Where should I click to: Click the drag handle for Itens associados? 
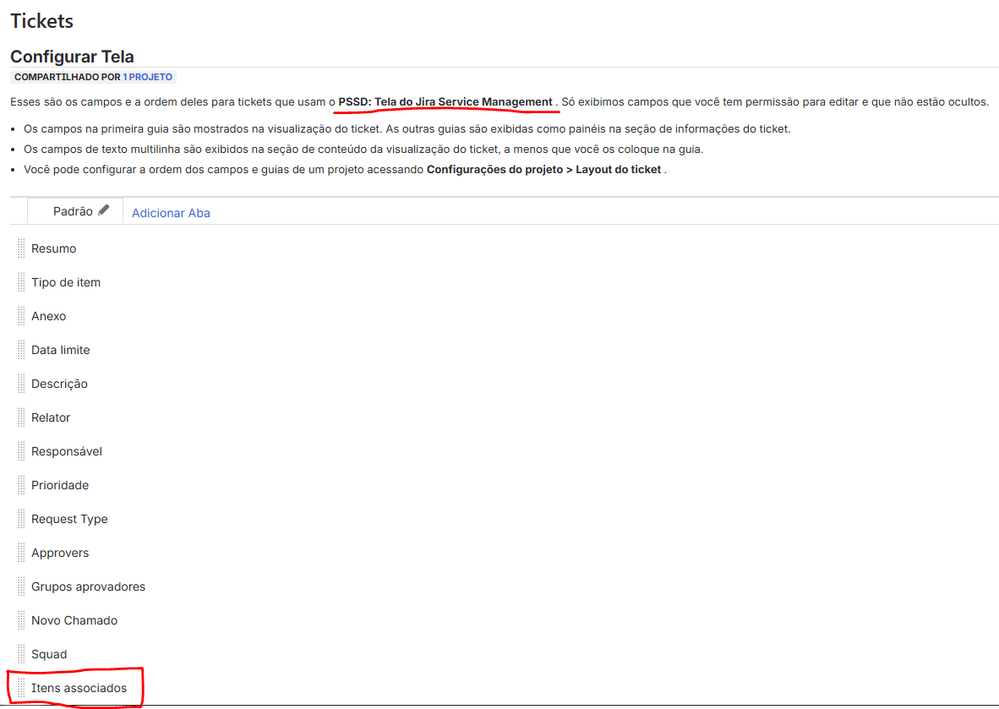click(x=21, y=687)
